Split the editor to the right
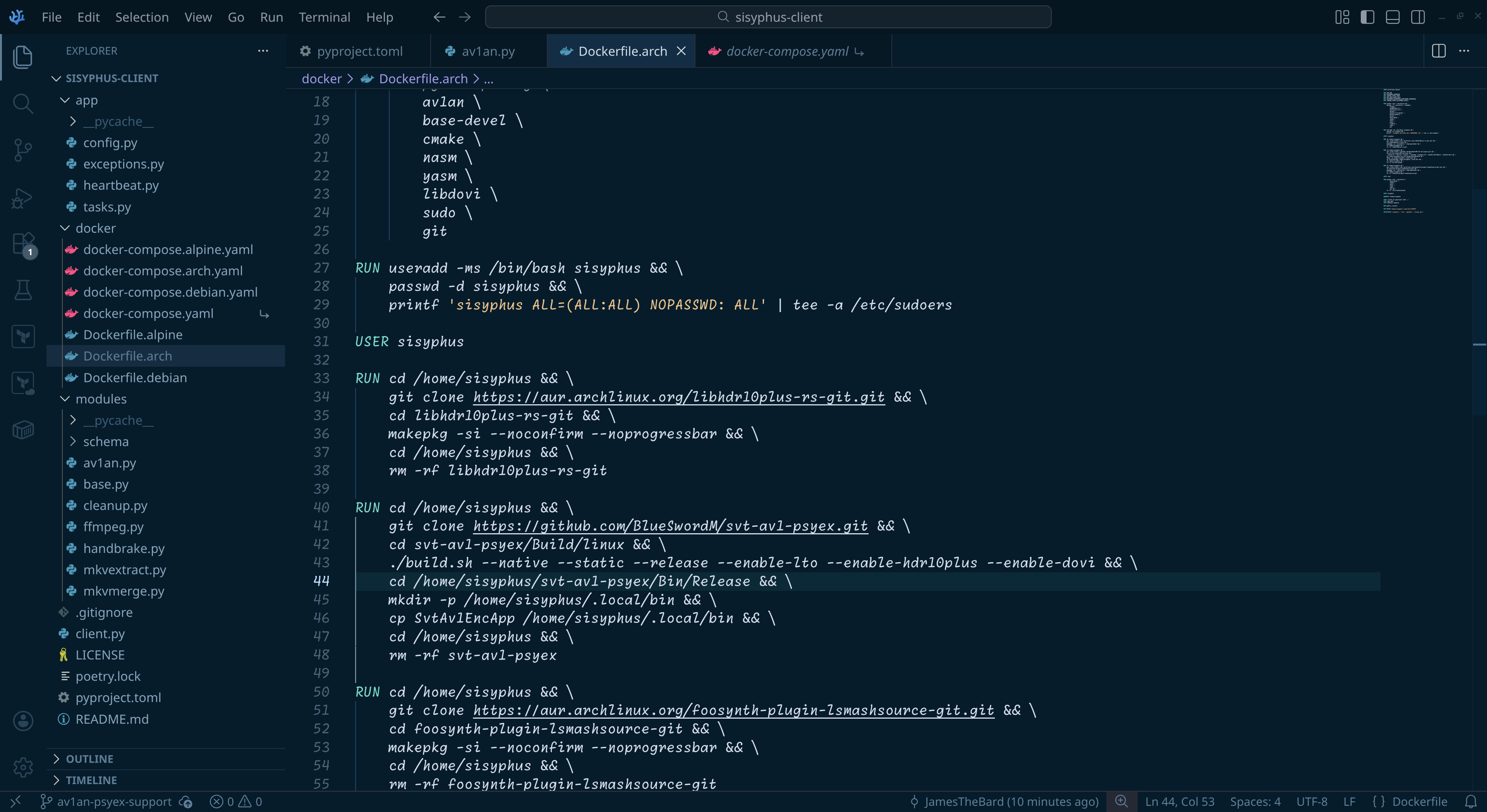The width and height of the screenshot is (1487, 812). pos(1439,51)
